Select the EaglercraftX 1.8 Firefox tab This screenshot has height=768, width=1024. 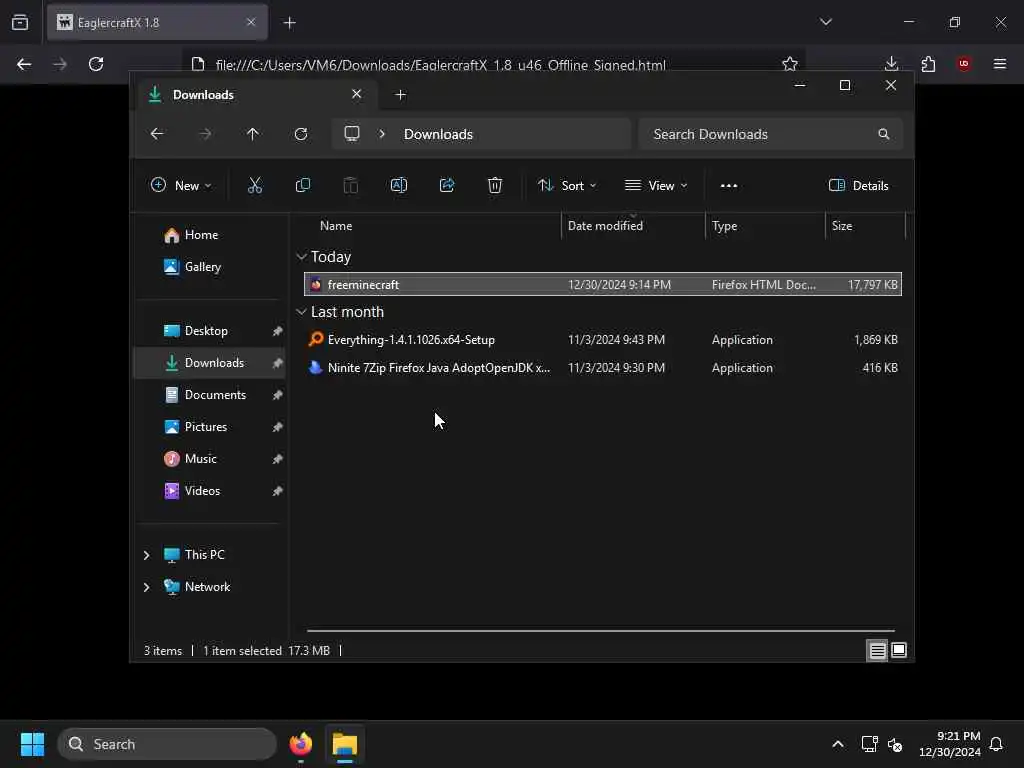pyautogui.click(x=157, y=22)
